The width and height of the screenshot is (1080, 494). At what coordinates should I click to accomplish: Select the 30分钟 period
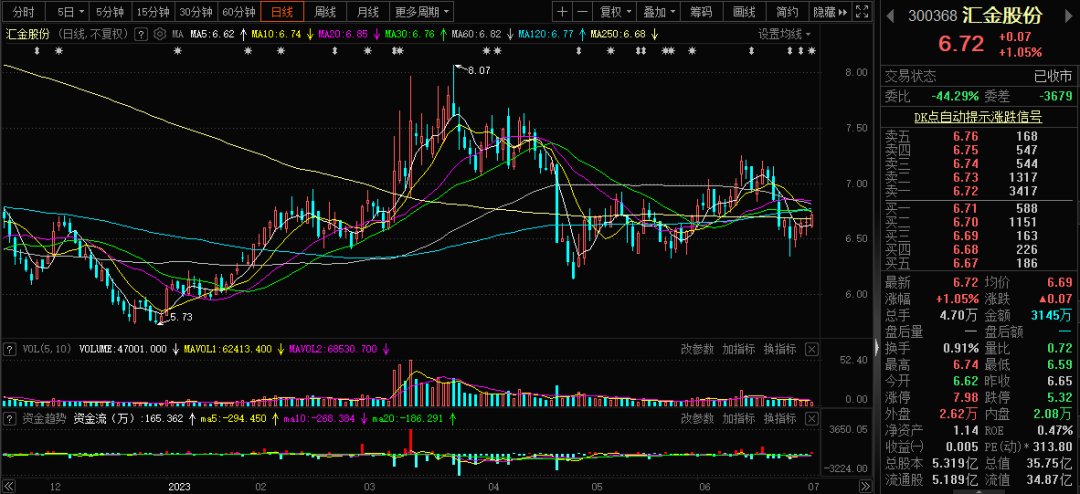[x=196, y=12]
